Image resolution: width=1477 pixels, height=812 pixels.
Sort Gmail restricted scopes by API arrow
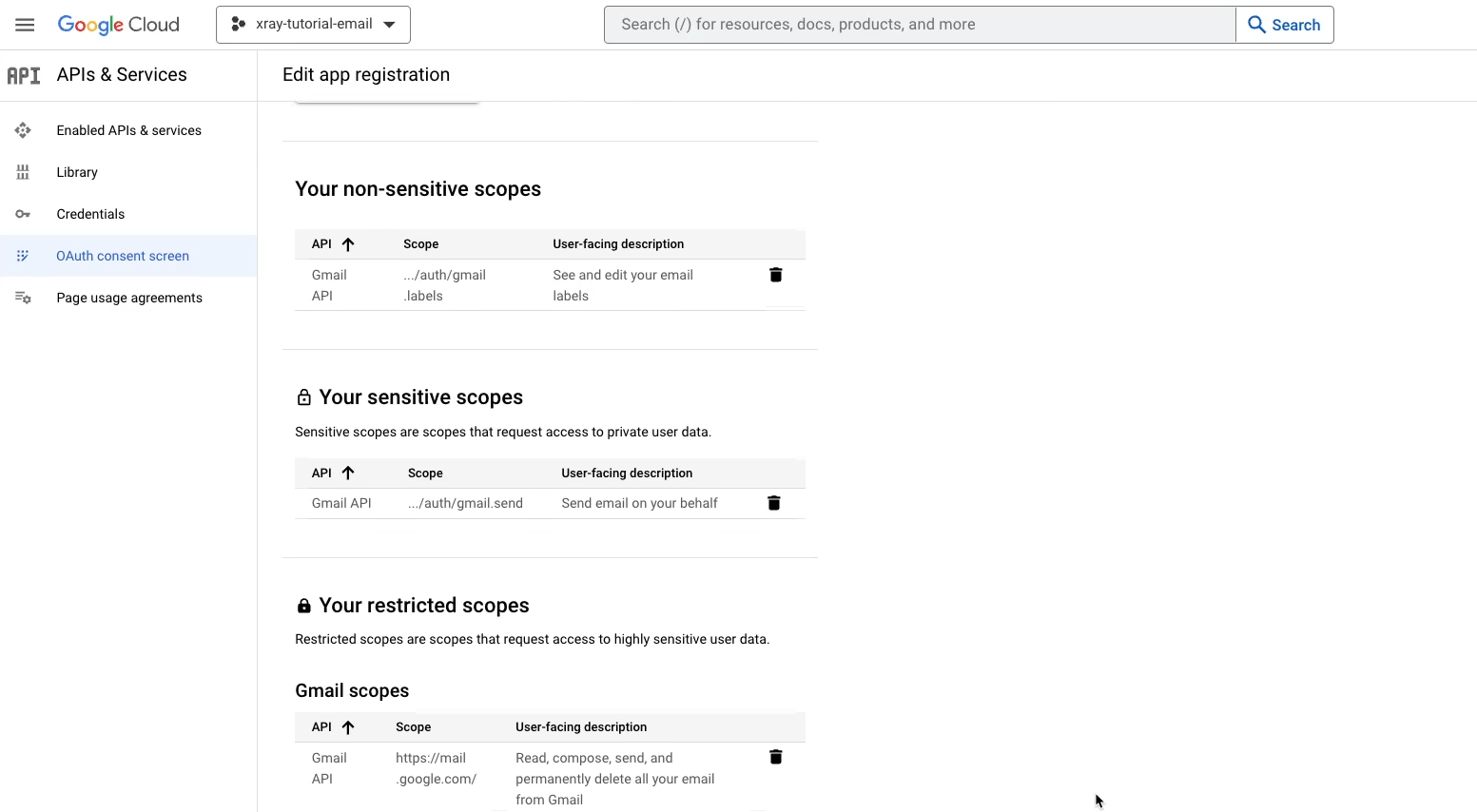(348, 727)
